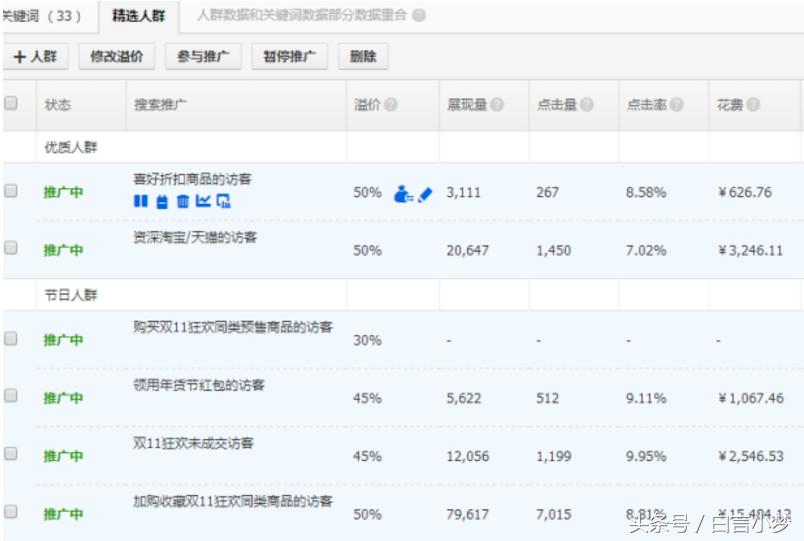Click the trash icon under 喜好折扣商品的访客

pos(183,202)
